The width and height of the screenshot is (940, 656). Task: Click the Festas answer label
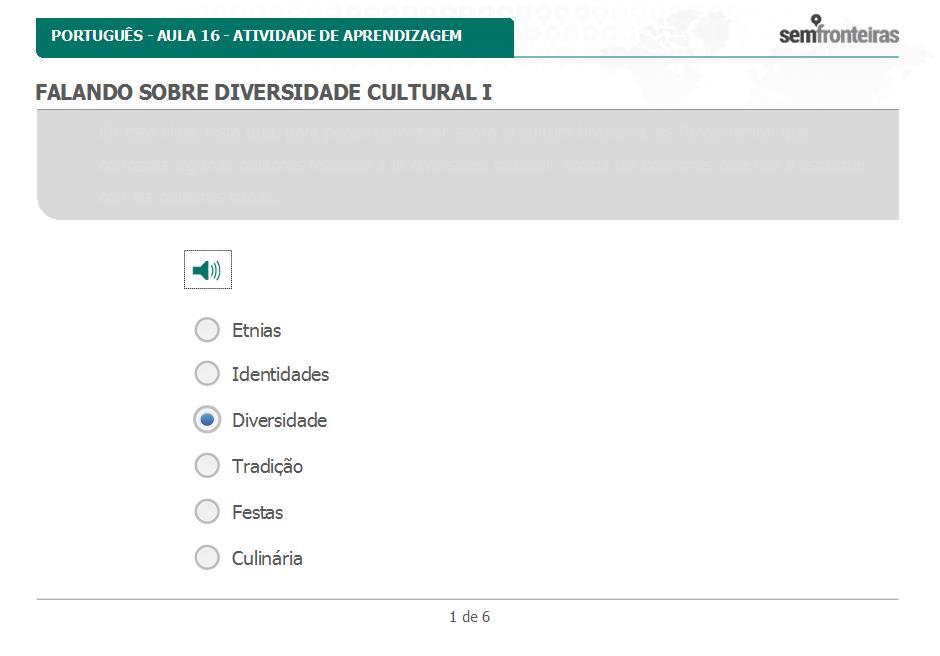(258, 513)
